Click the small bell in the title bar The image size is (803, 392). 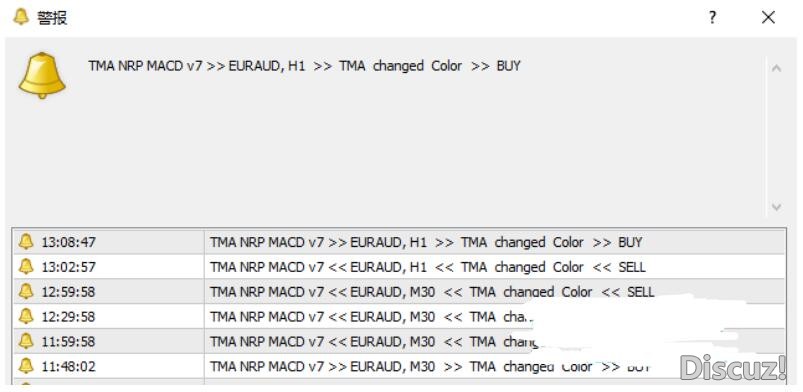click(21, 17)
